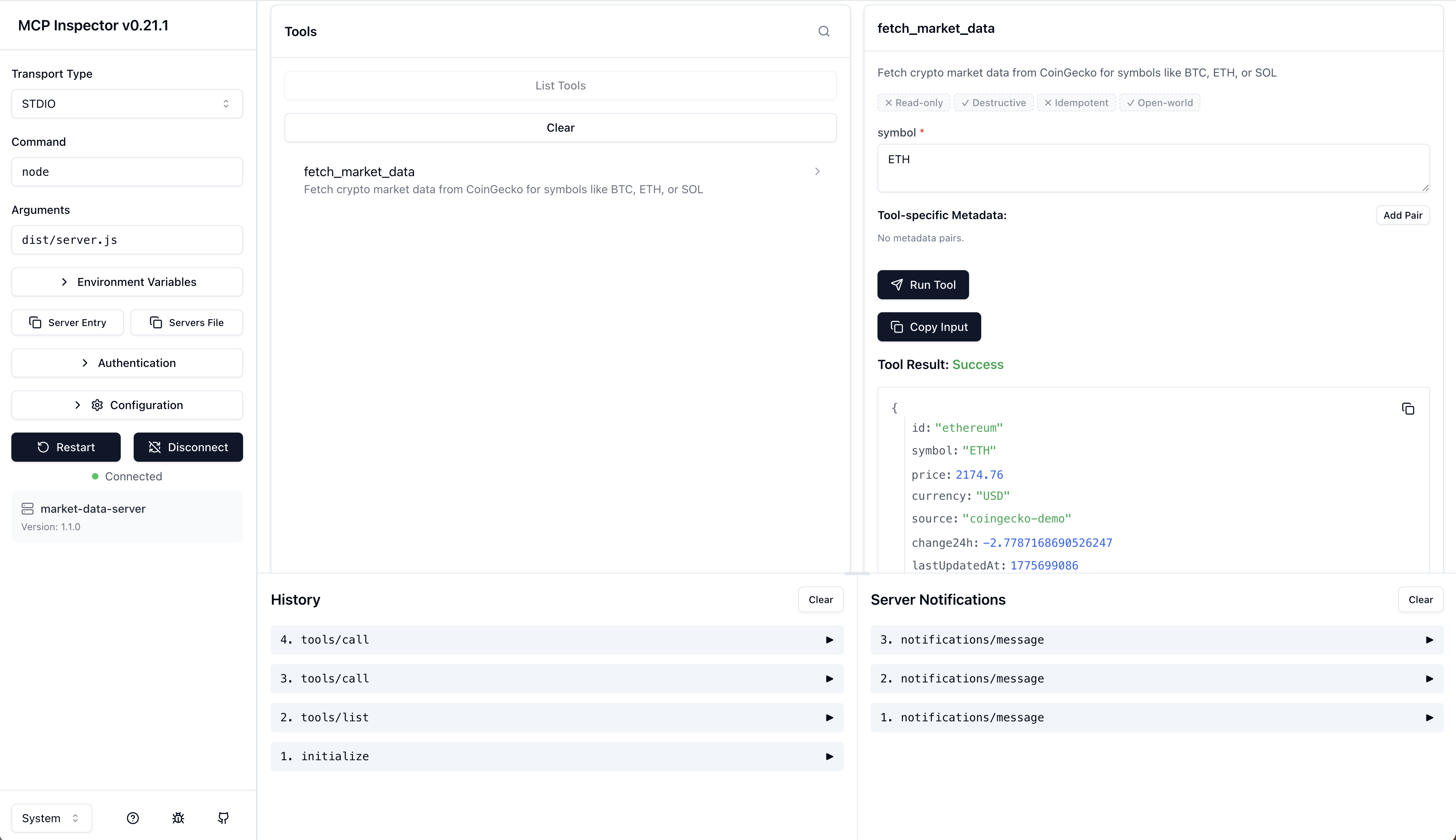Click the symbol input field

pos(1153,168)
